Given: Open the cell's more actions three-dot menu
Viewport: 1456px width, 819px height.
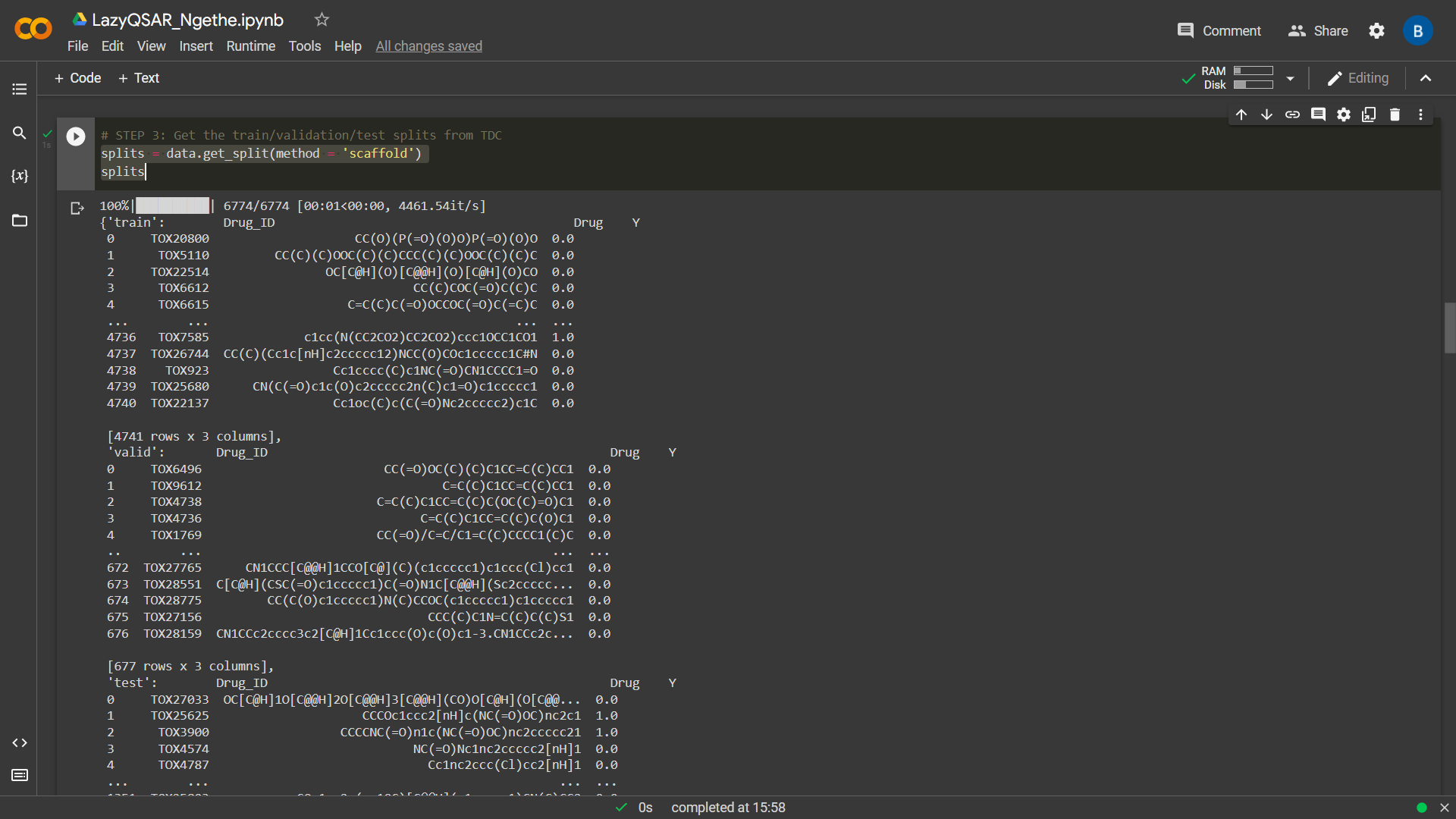Looking at the screenshot, I should [x=1421, y=115].
